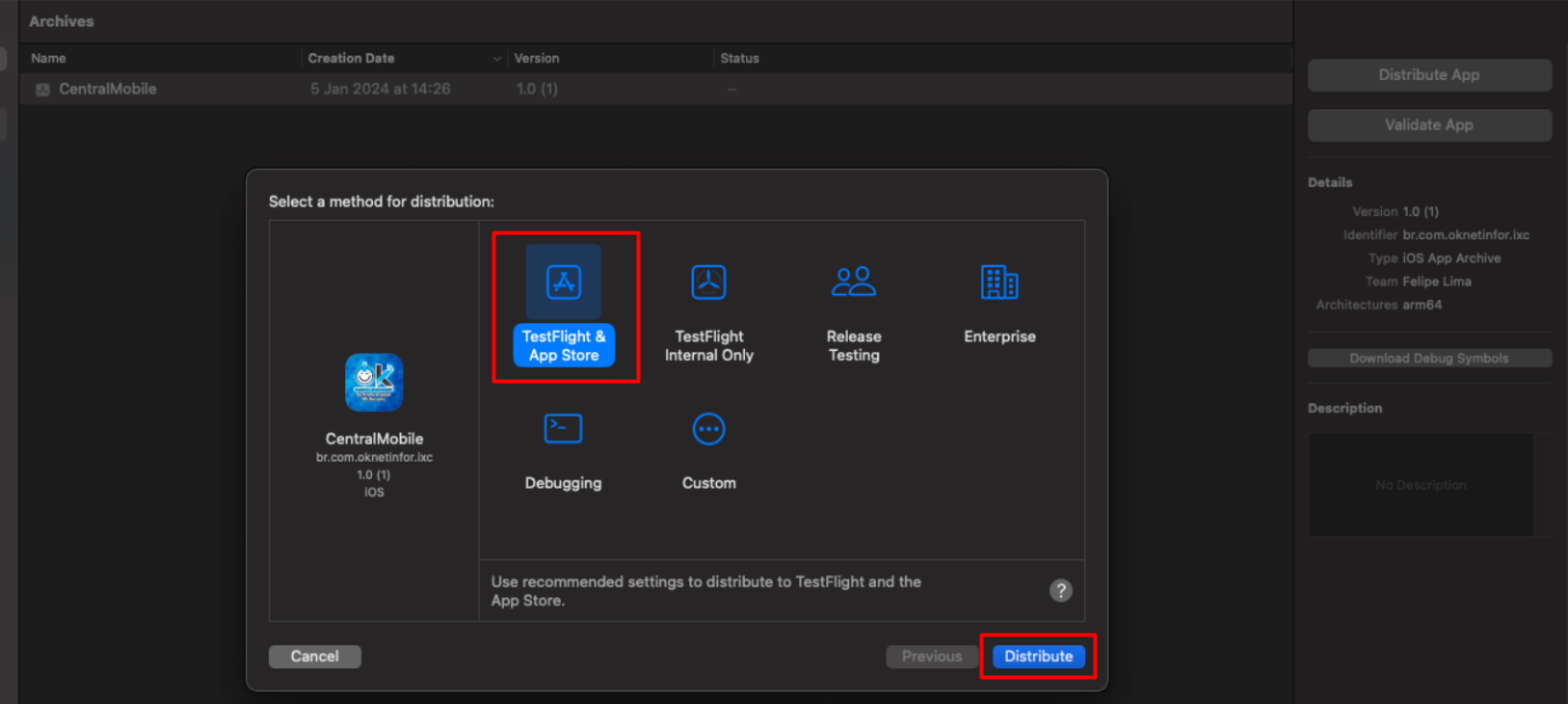Choose Enterprise distribution method
1568x704 pixels.
coord(999,304)
